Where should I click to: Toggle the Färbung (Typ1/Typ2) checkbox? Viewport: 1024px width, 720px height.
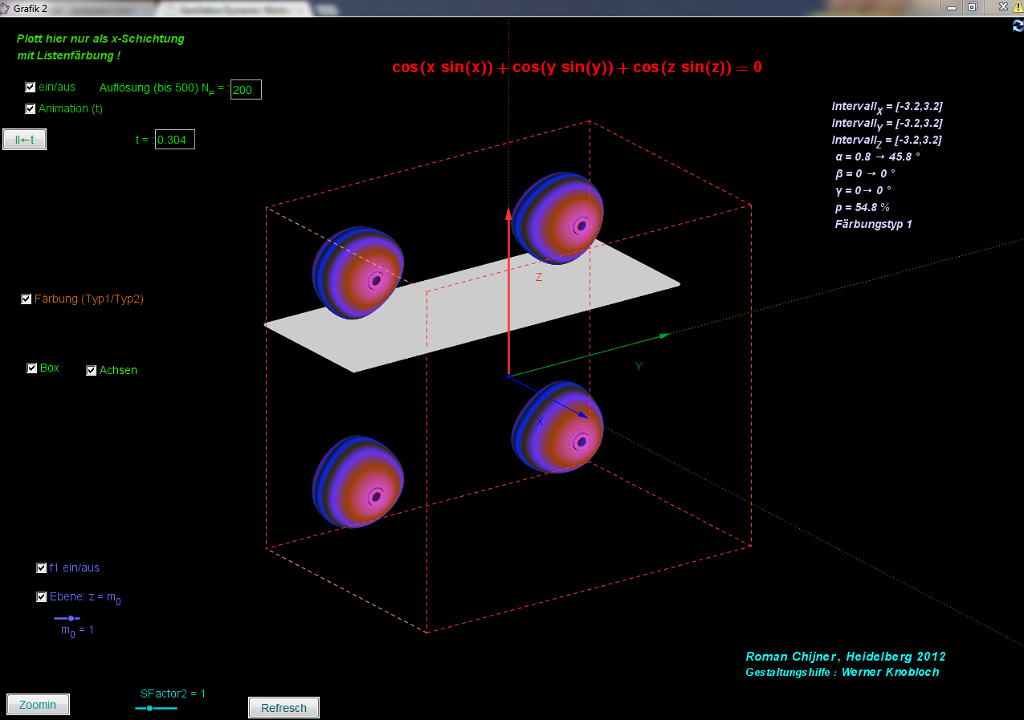click(x=27, y=299)
